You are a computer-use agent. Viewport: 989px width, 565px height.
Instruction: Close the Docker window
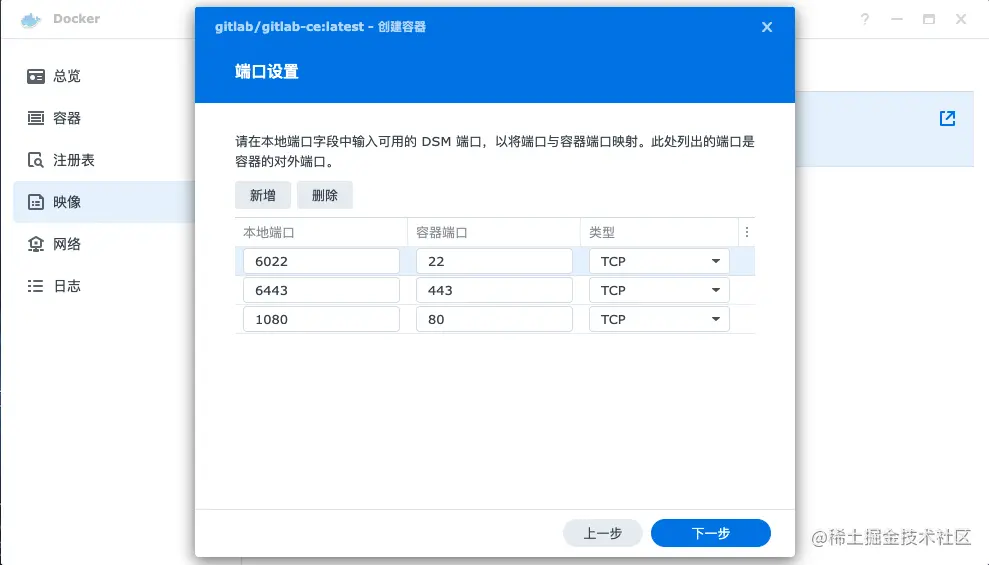[961, 19]
